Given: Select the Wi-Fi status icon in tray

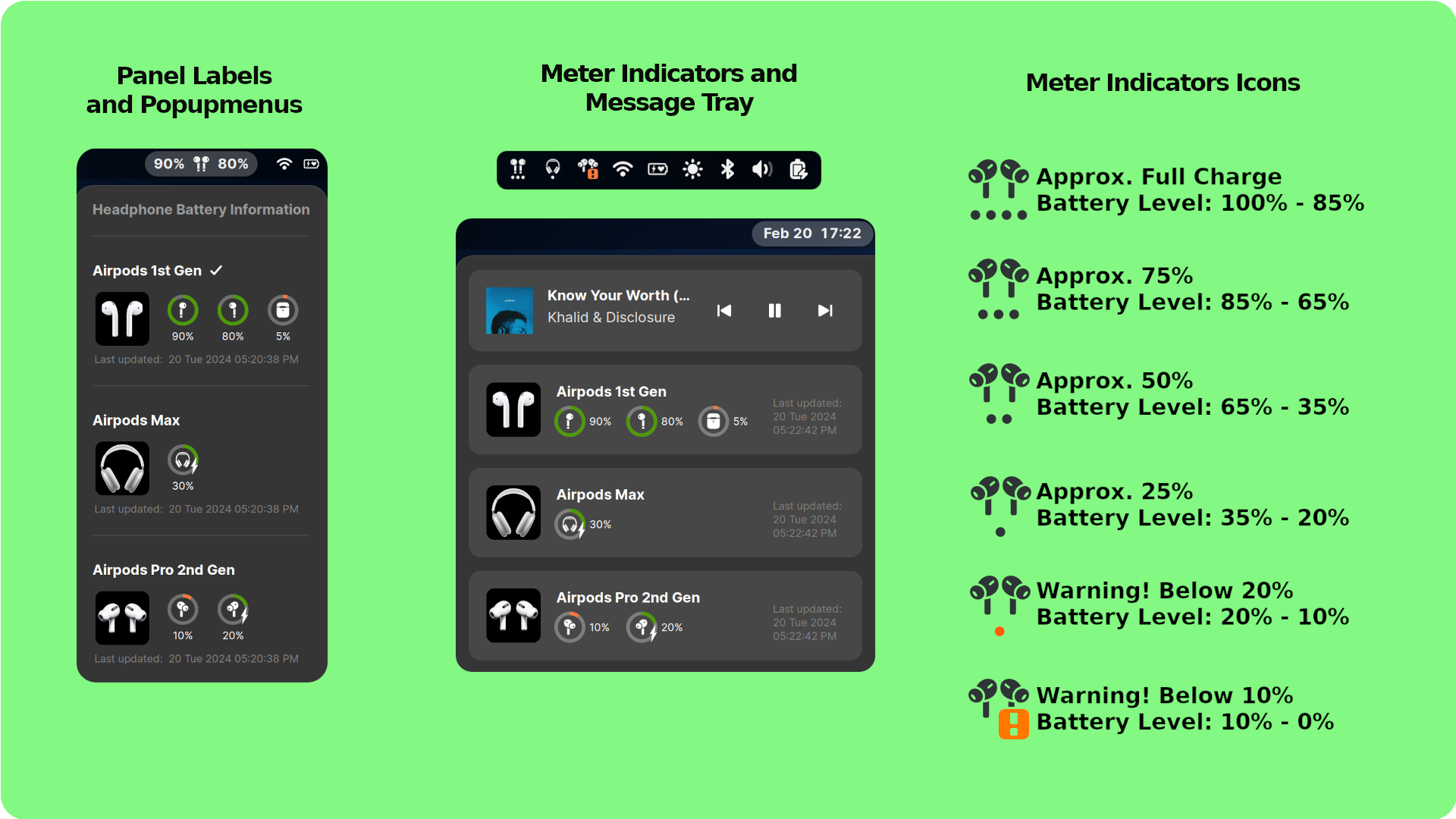Looking at the screenshot, I should tap(623, 170).
